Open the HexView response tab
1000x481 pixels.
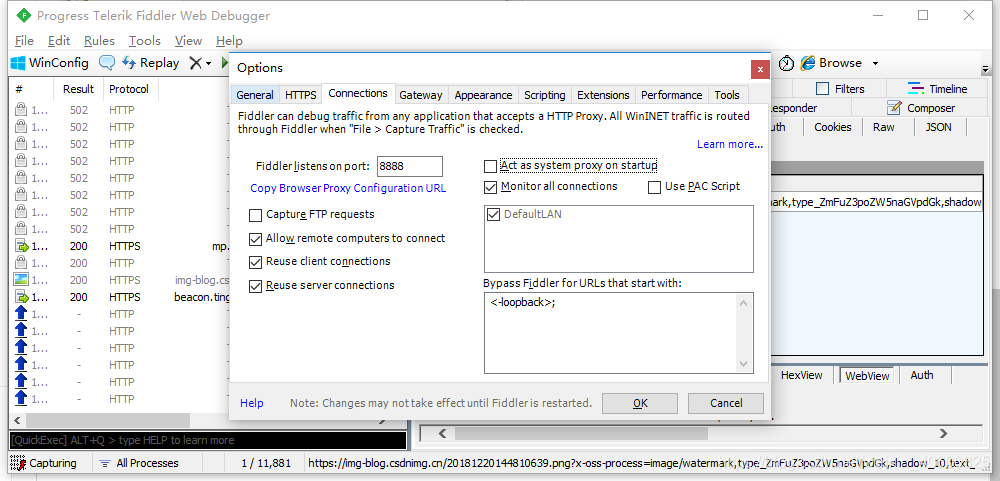pos(802,375)
